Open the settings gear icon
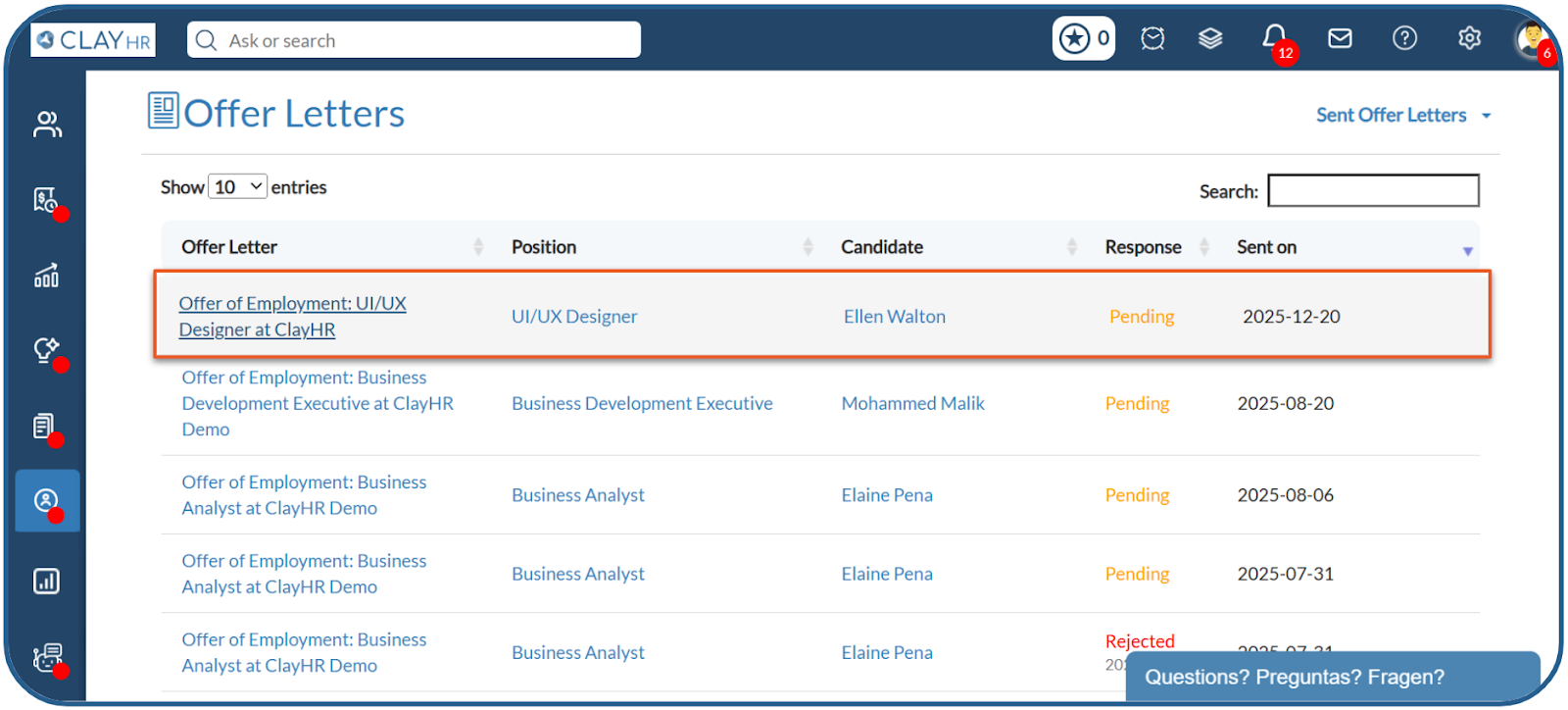The width and height of the screenshot is (1568, 710). 1469,38
